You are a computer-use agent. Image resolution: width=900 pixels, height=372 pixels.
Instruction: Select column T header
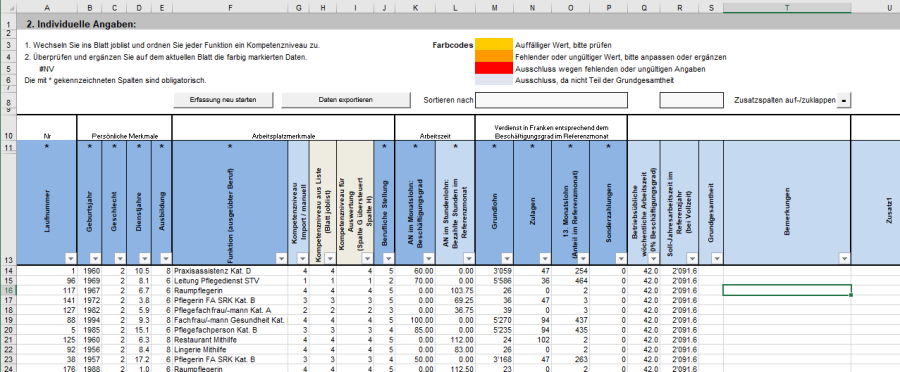787,7
